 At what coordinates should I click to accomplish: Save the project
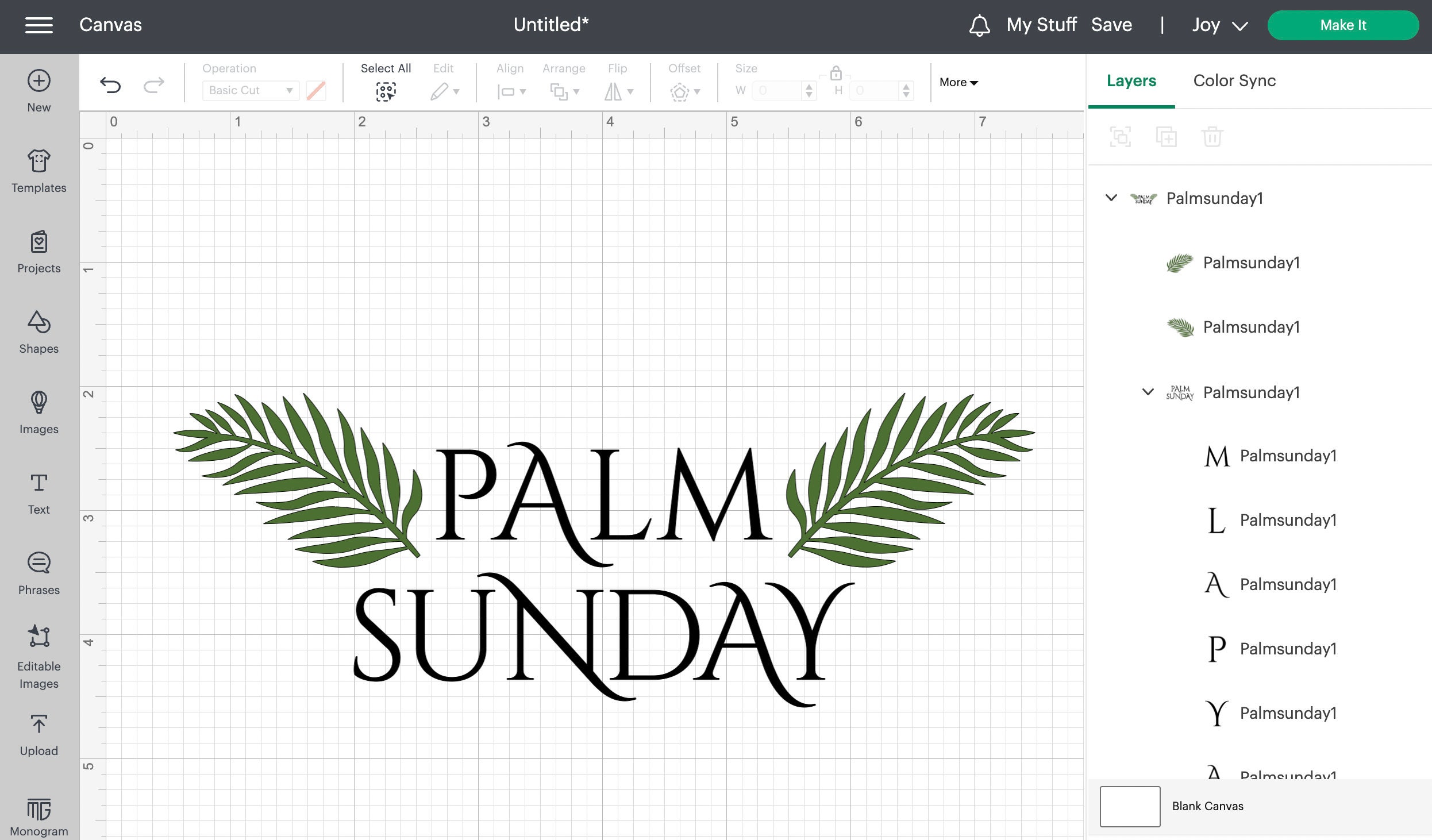click(1111, 25)
